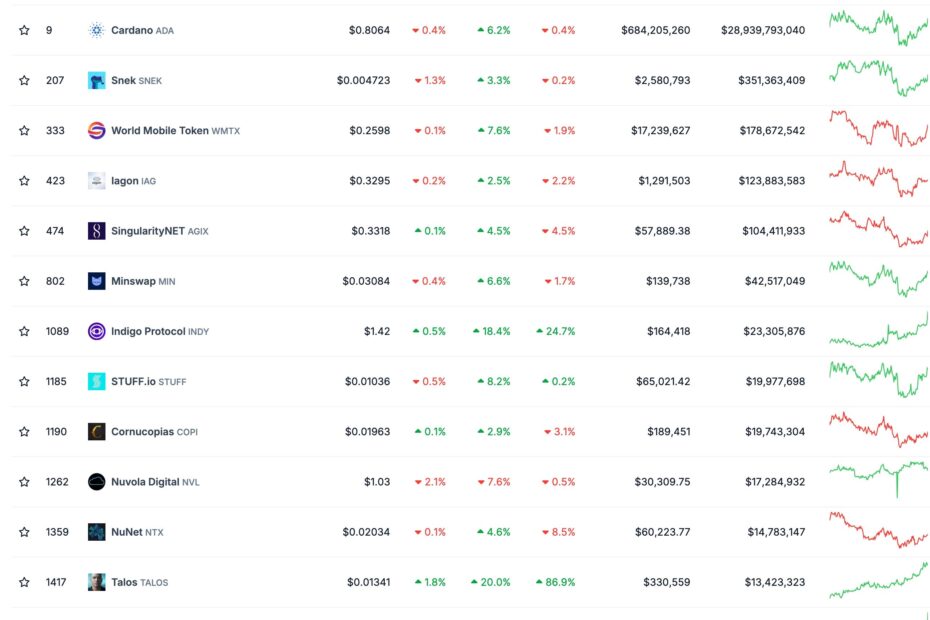Open the Iagon coin logo
Viewport: 930px width, 620px height.
96,180
